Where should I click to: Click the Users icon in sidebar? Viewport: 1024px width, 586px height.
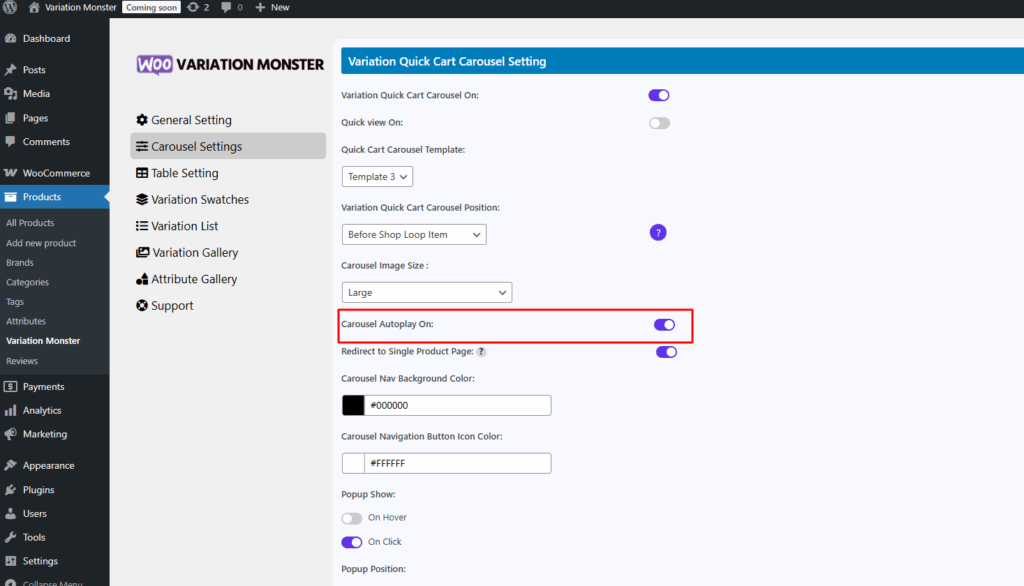click(x=10, y=513)
